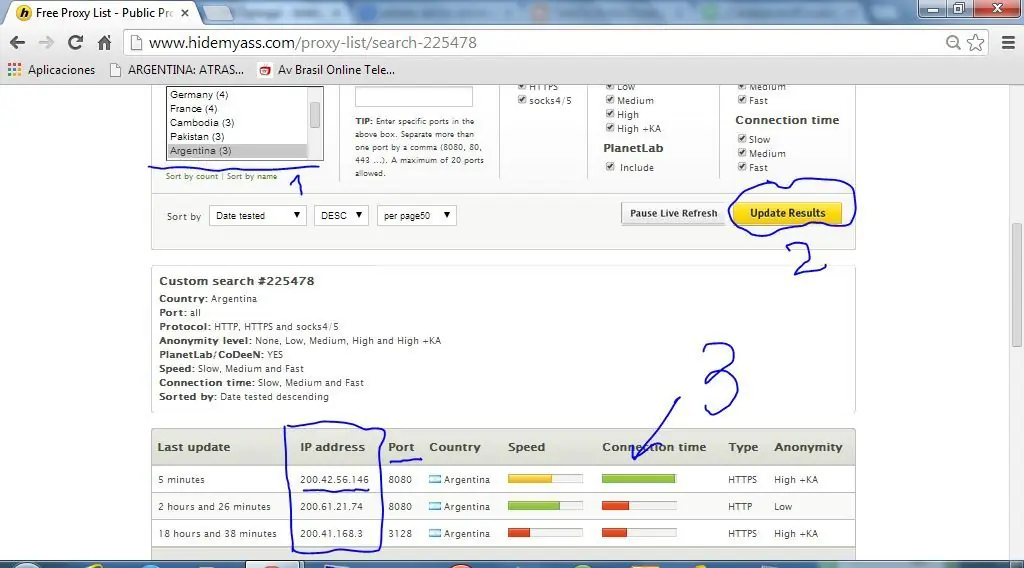The image size is (1024, 568).
Task: Open the Chrome hamburger menu
Action: coord(1008,42)
